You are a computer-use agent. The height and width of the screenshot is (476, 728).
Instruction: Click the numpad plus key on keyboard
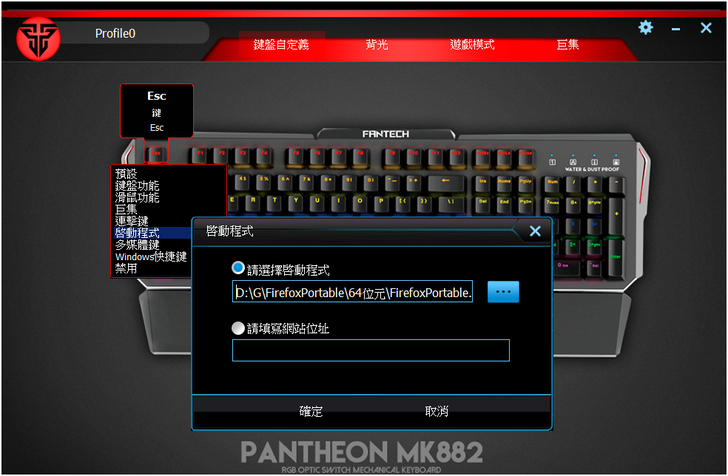coord(616,215)
